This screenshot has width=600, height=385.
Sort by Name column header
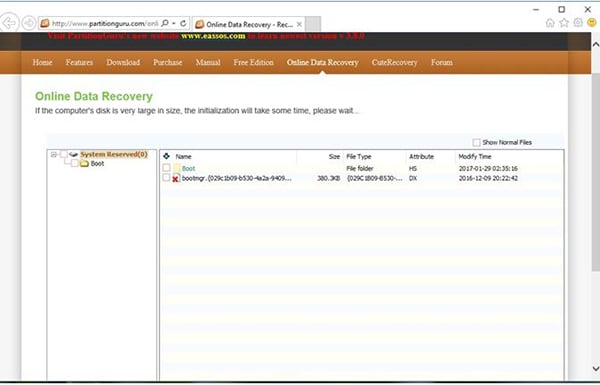point(183,157)
